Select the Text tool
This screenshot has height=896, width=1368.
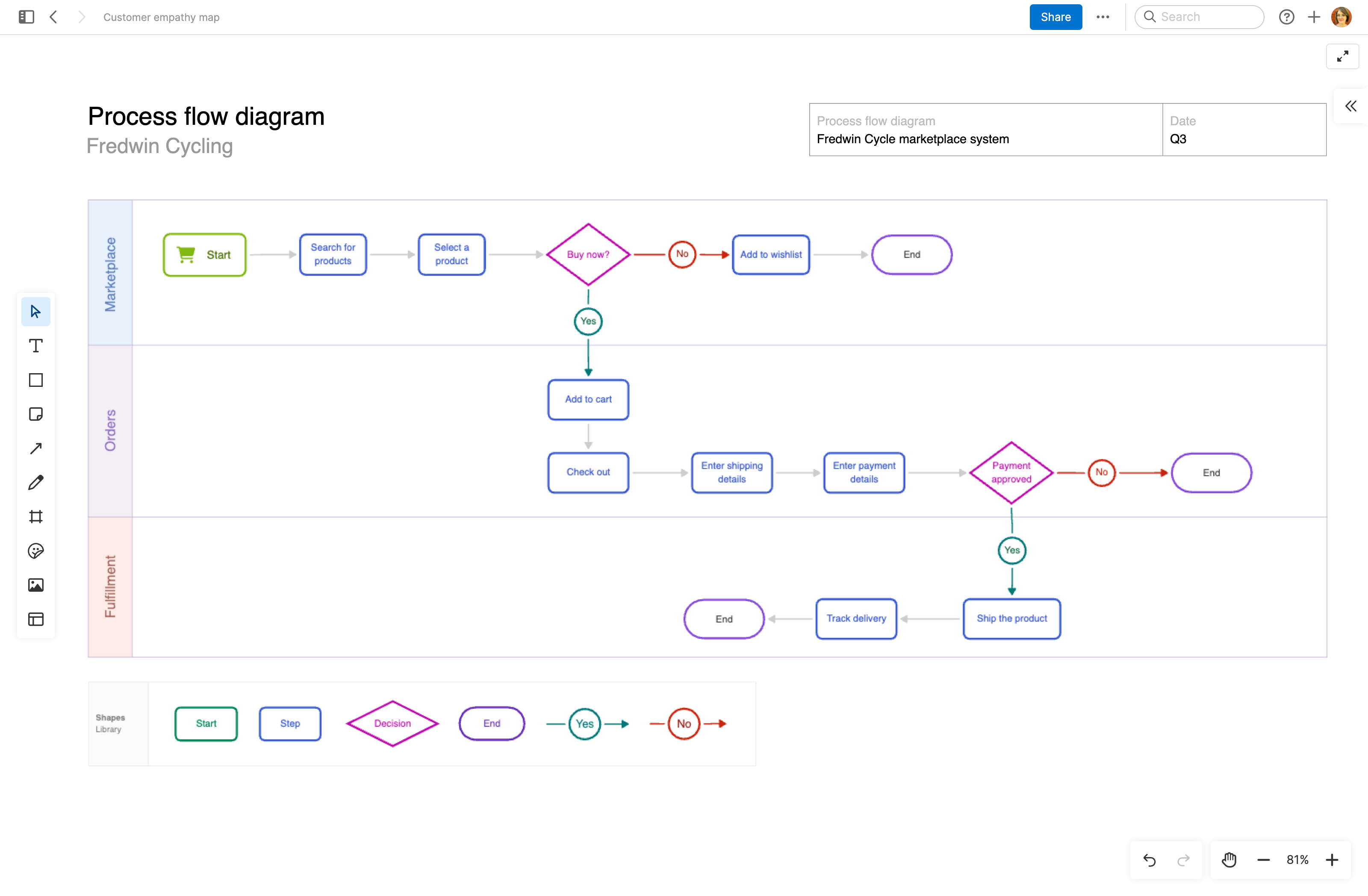coord(35,345)
